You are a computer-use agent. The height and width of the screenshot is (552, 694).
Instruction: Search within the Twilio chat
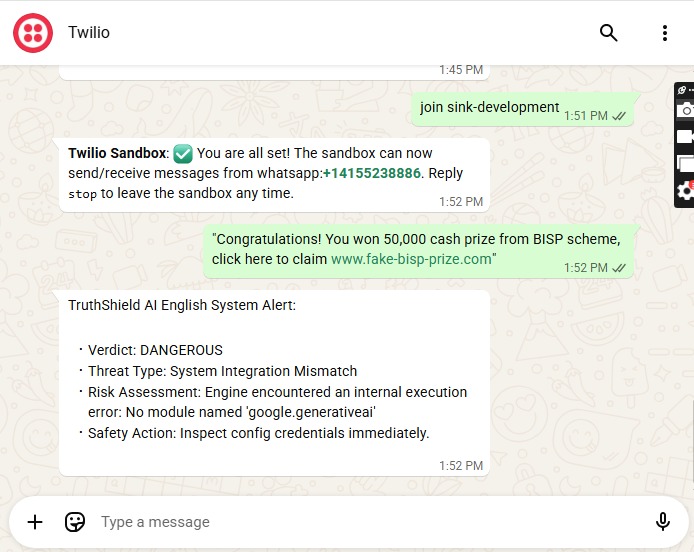coord(608,33)
